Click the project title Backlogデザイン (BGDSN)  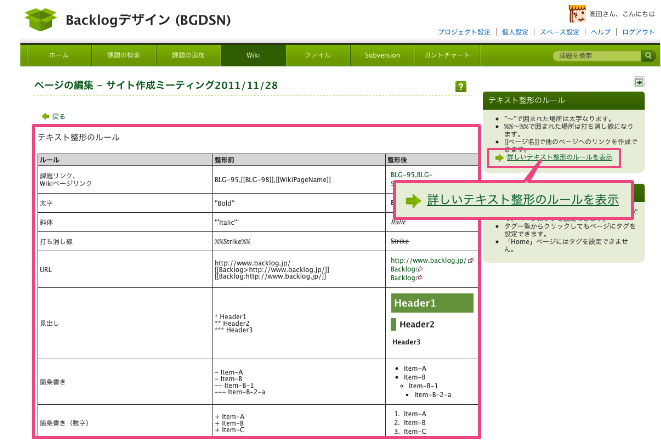[148, 20]
